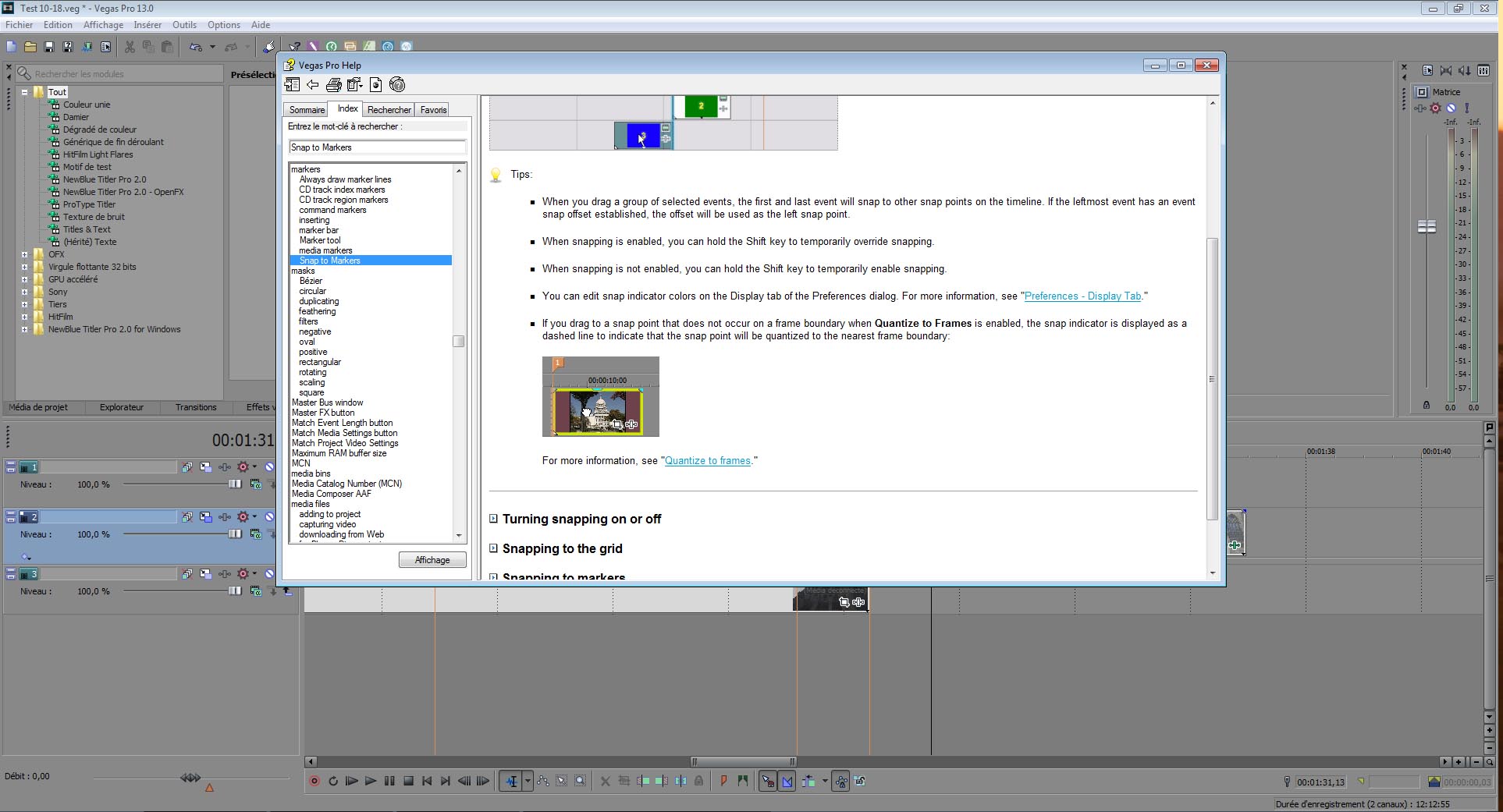Click the Stop playback button
Image resolution: width=1503 pixels, height=812 pixels.
tap(408, 781)
